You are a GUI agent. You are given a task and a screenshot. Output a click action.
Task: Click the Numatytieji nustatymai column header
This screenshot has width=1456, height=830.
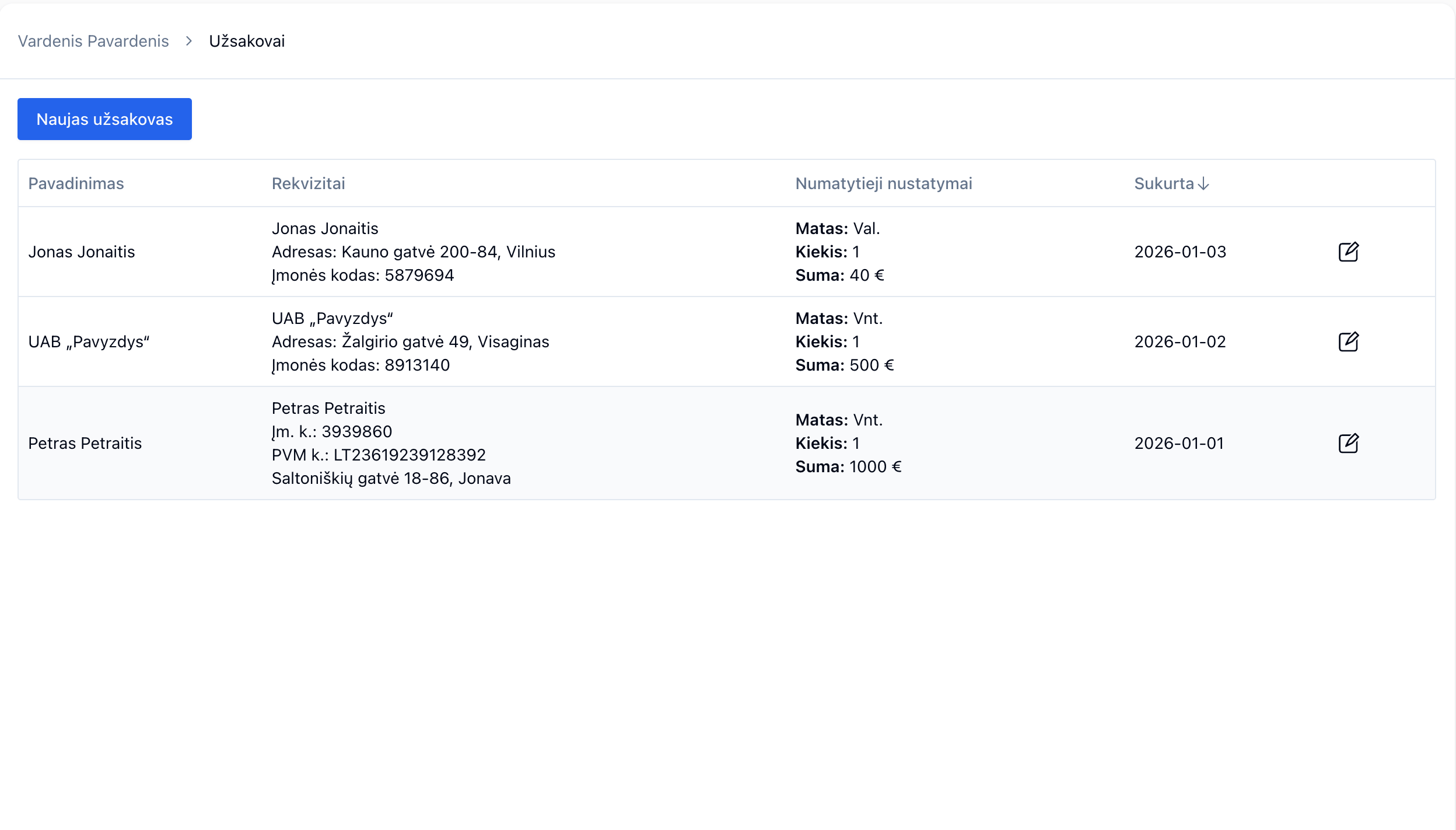point(883,183)
